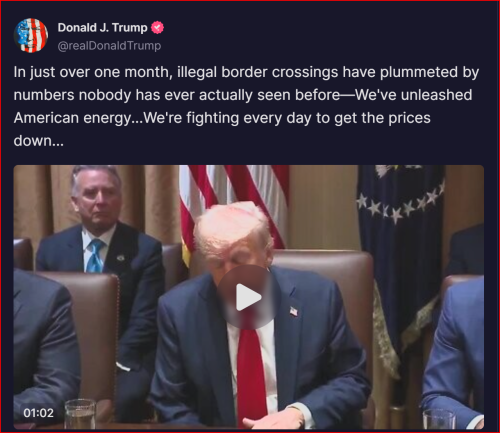
Task: Click the text line "American energy...We're fighting"
Action: [222, 118]
